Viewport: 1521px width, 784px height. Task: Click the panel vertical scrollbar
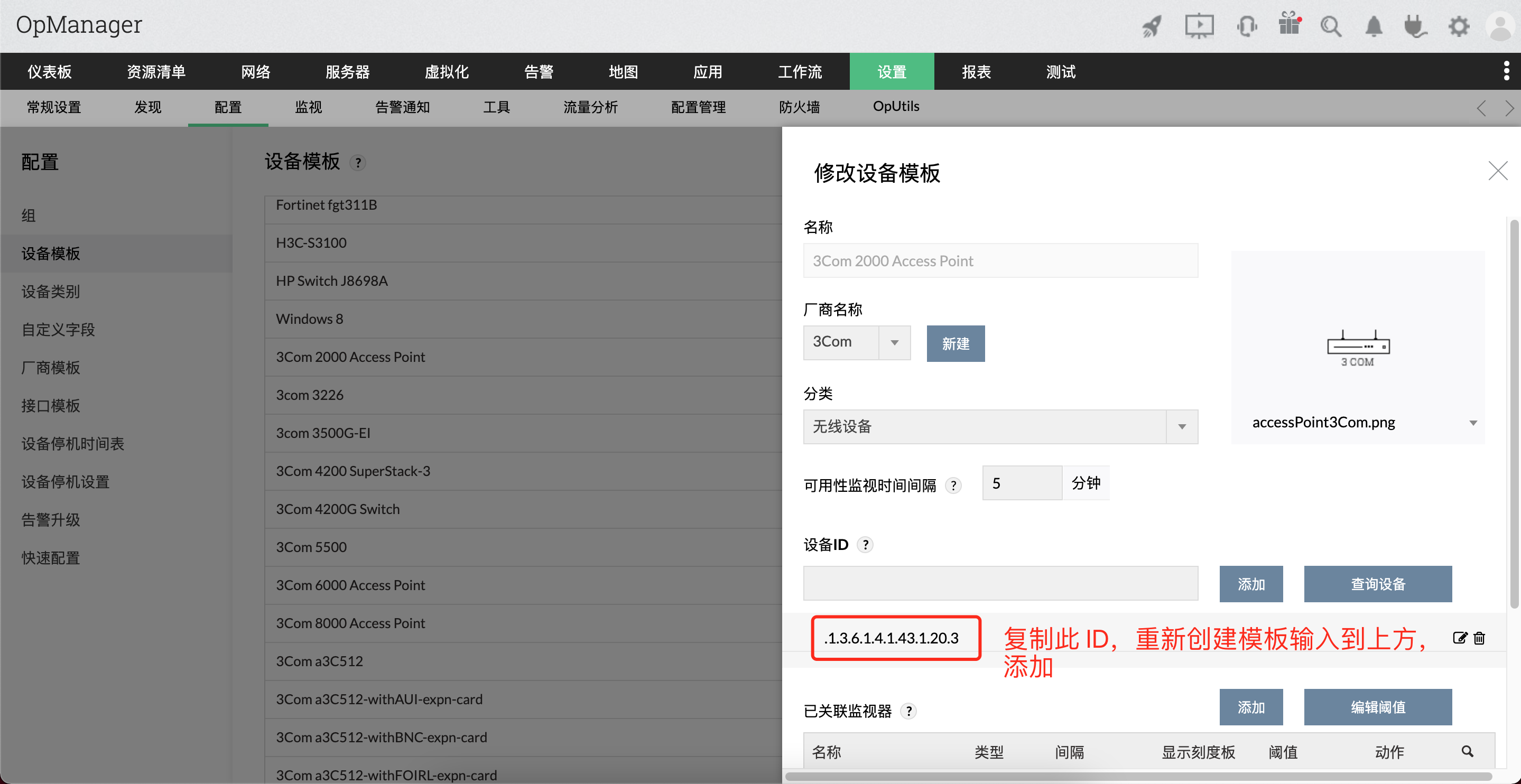click(1514, 413)
